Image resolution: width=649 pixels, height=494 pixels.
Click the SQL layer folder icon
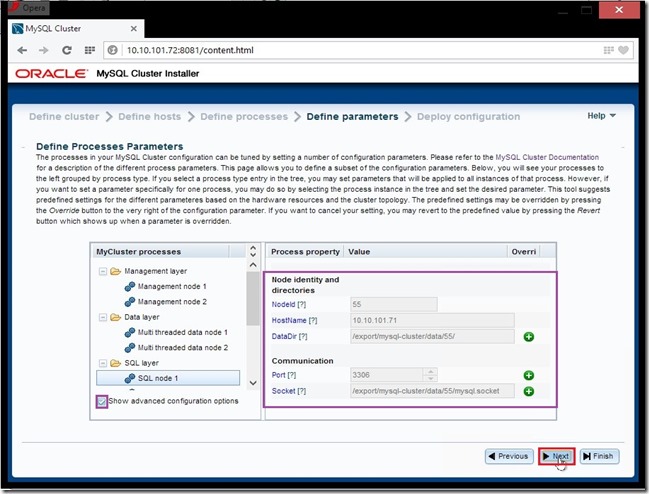[x=115, y=363]
